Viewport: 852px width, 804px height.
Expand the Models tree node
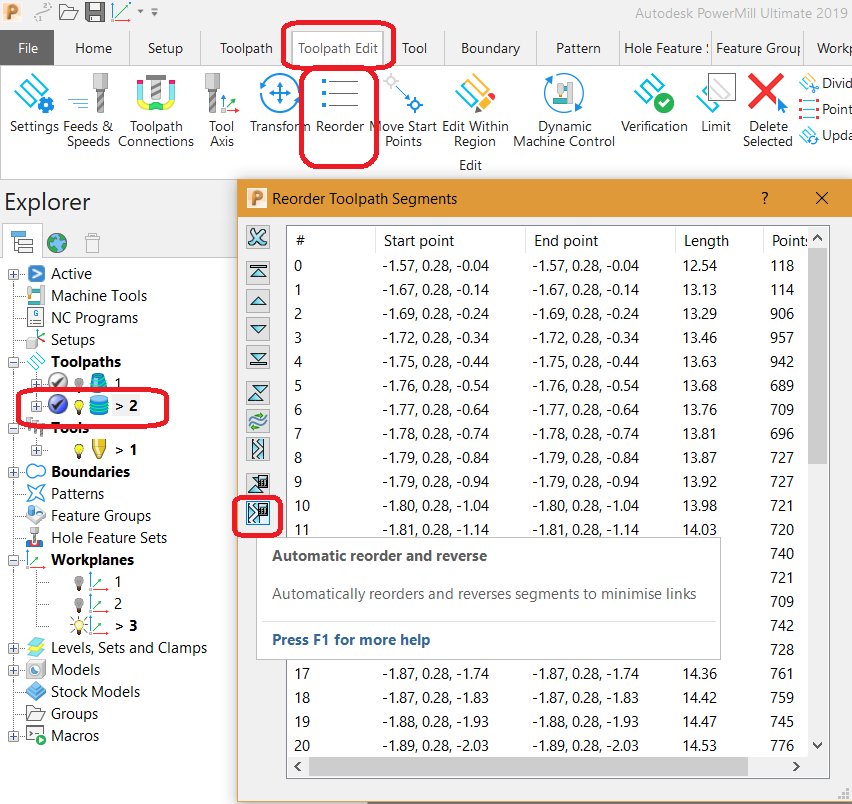[x=14, y=669]
